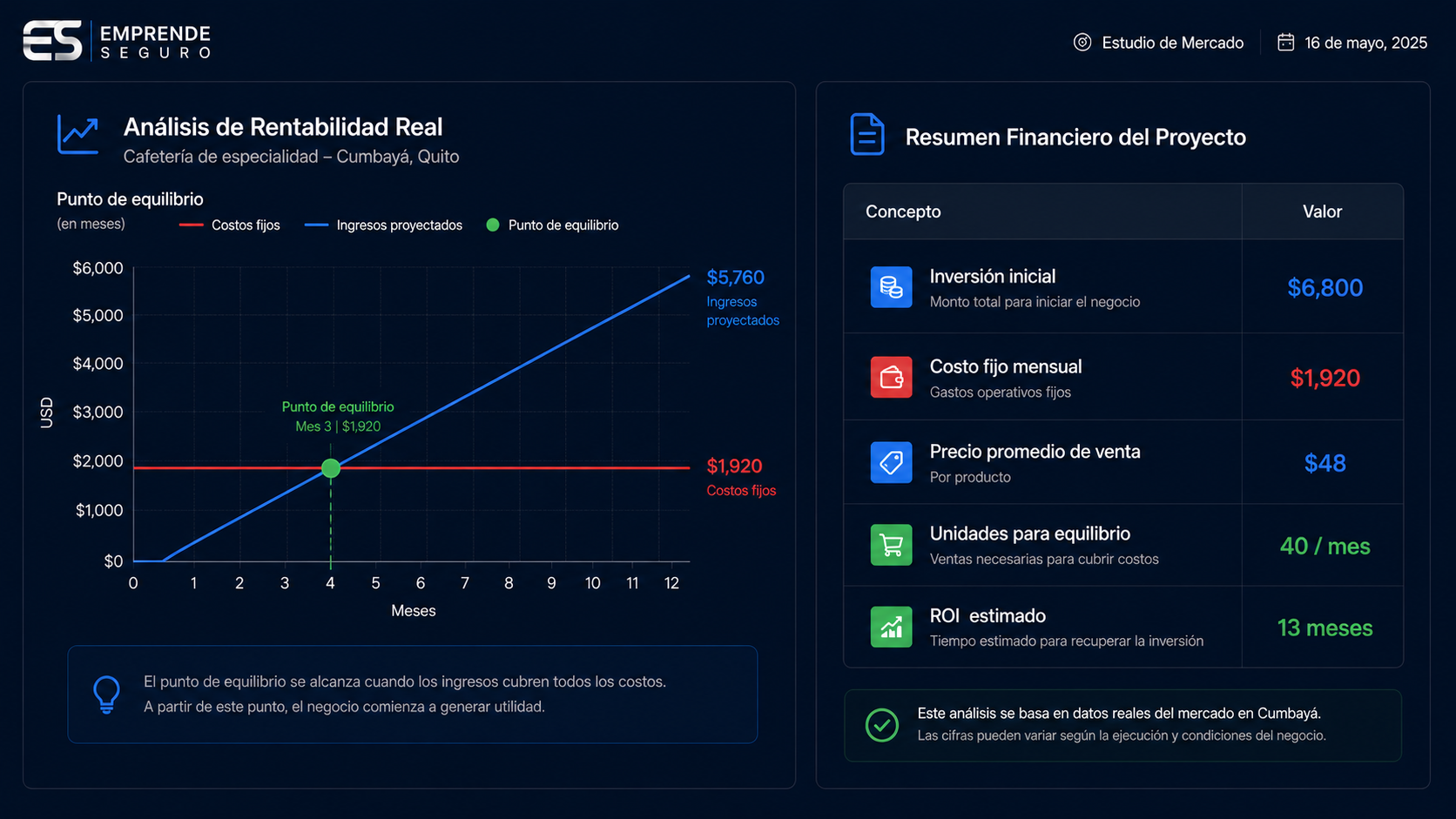Click the $3,000 y-axis label
Viewport: 1456px width, 819px height.
[98, 413]
